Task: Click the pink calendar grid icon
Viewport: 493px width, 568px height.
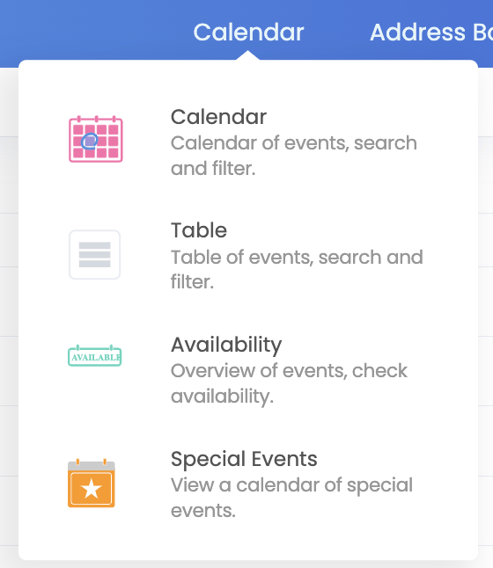Action: click(96, 139)
